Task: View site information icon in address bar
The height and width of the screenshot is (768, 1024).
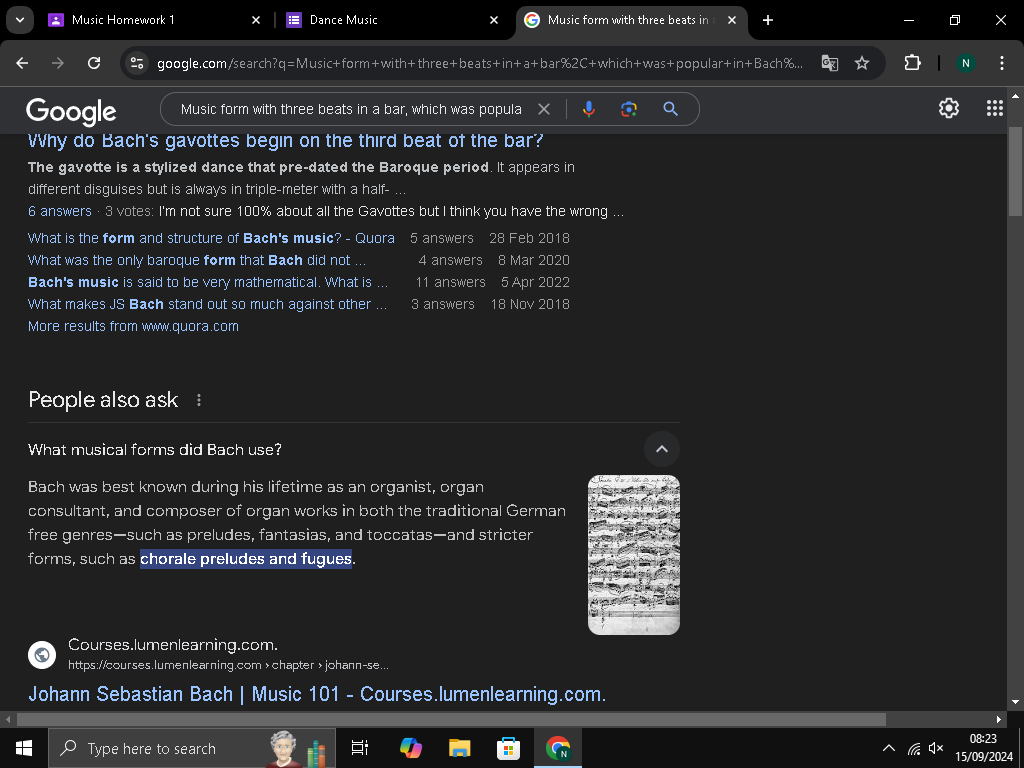Action: 137,63
